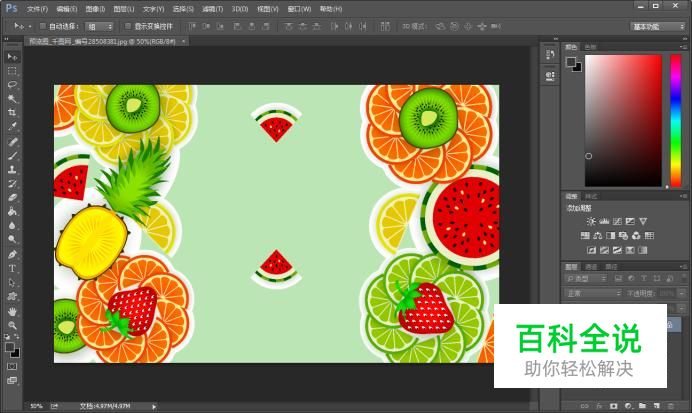
Task: Toggle shape layer filter in Layers panel
Action: click(x=657, y=278)
